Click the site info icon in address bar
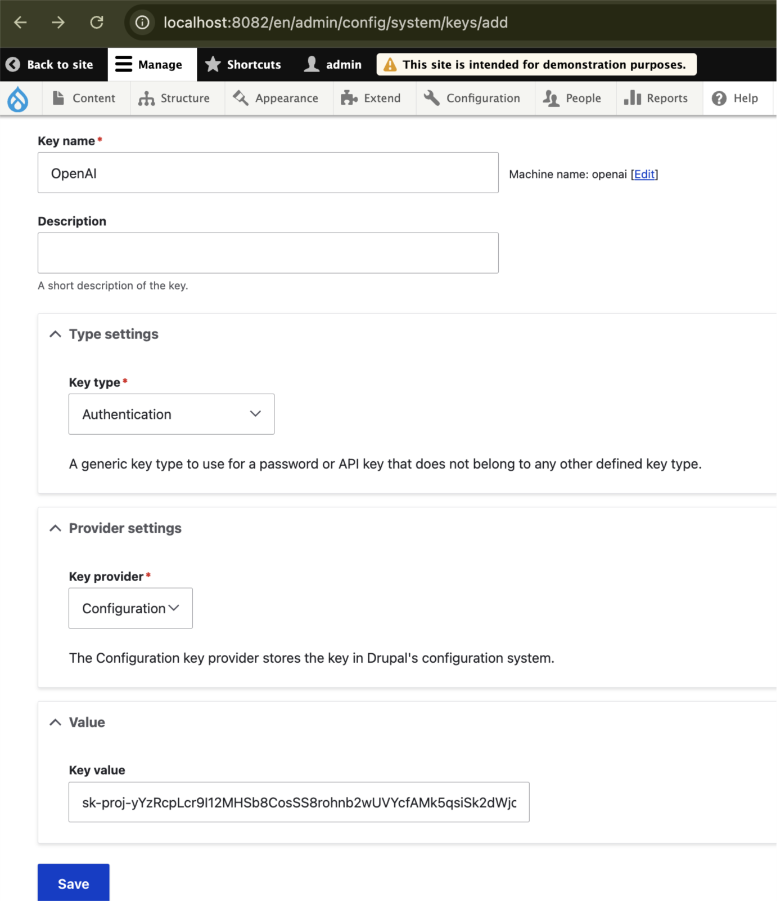 142,22
